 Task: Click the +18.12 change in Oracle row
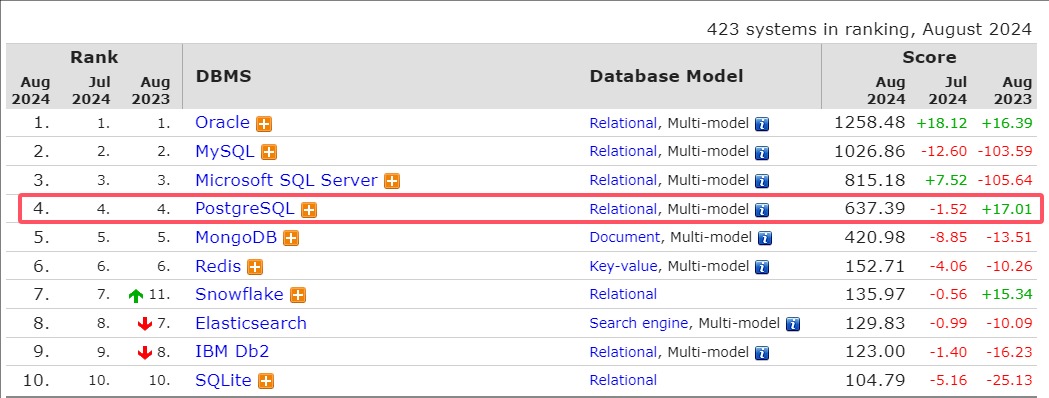[943, 124]
